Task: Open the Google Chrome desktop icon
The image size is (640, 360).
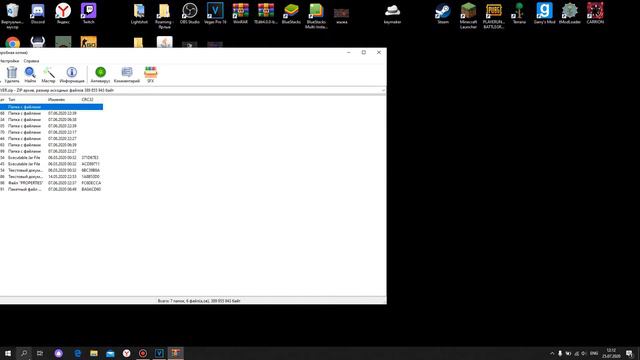Action: pos(13,42)
